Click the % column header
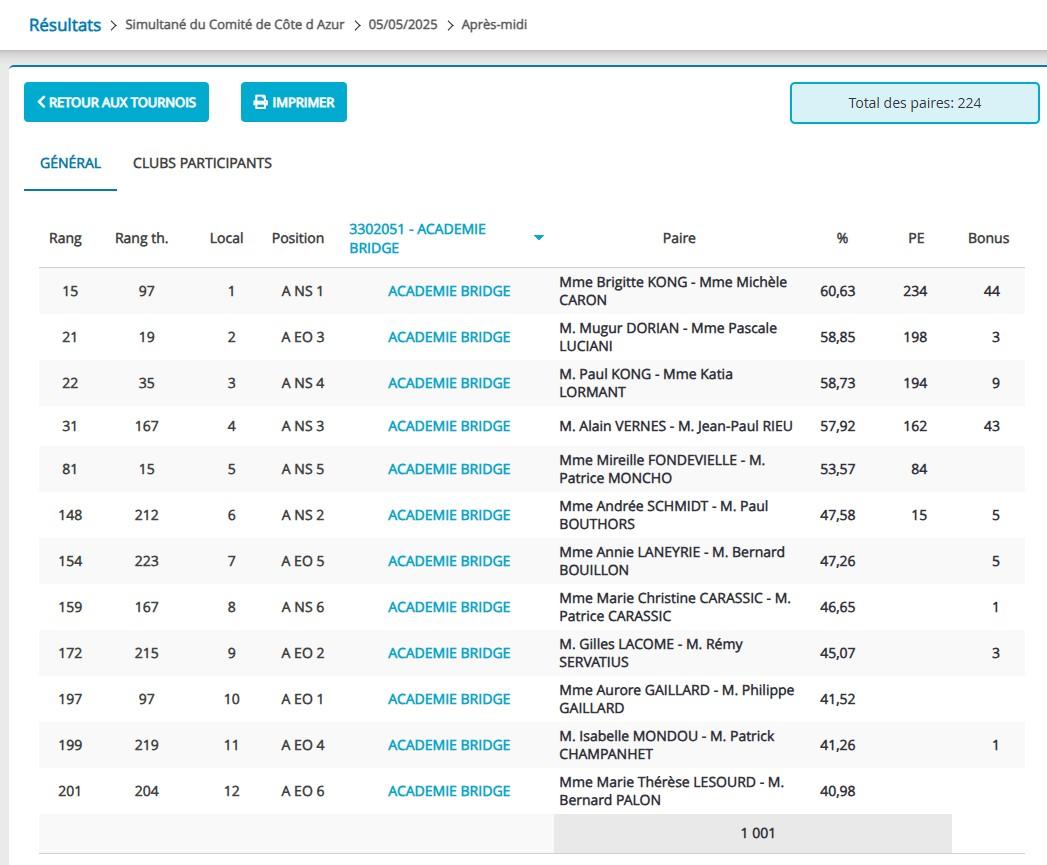1047x865 pixels. [x=842, y=238]
